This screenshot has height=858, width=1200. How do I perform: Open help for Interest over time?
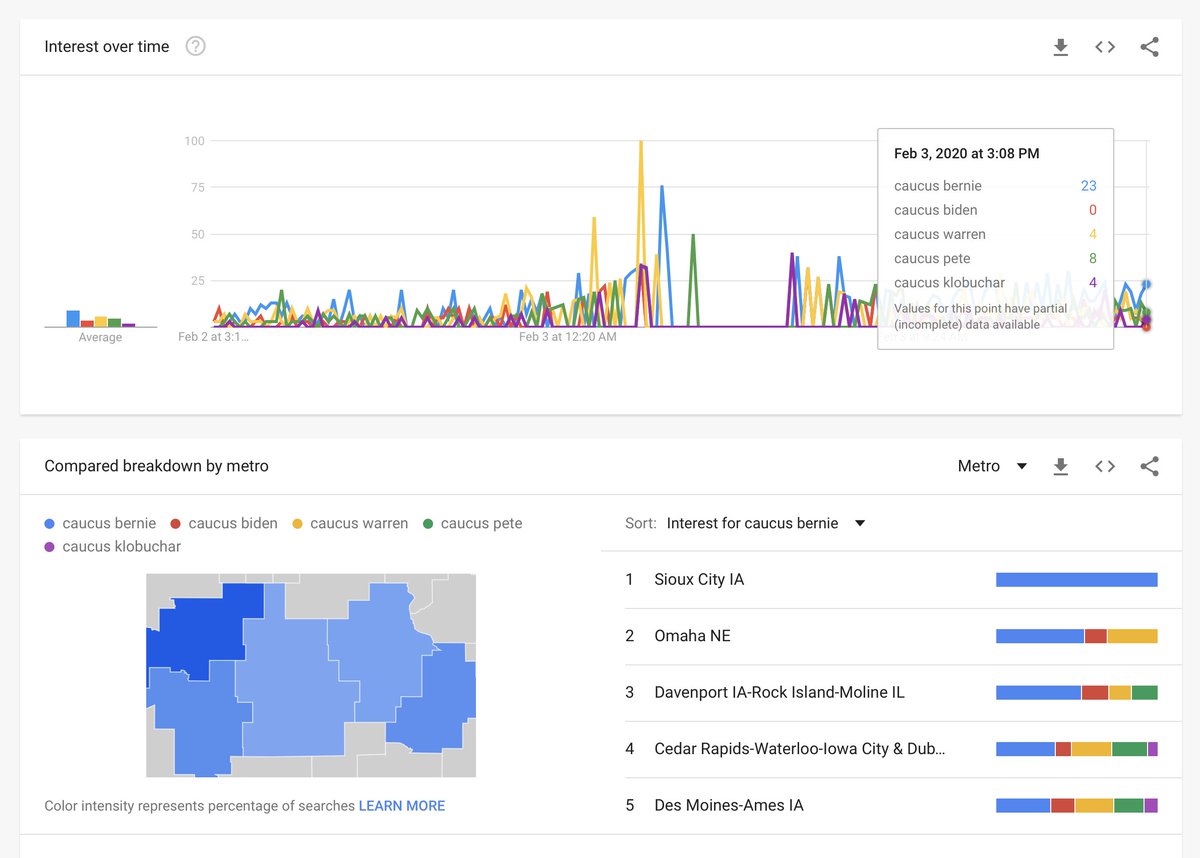(x=196, y=46)
